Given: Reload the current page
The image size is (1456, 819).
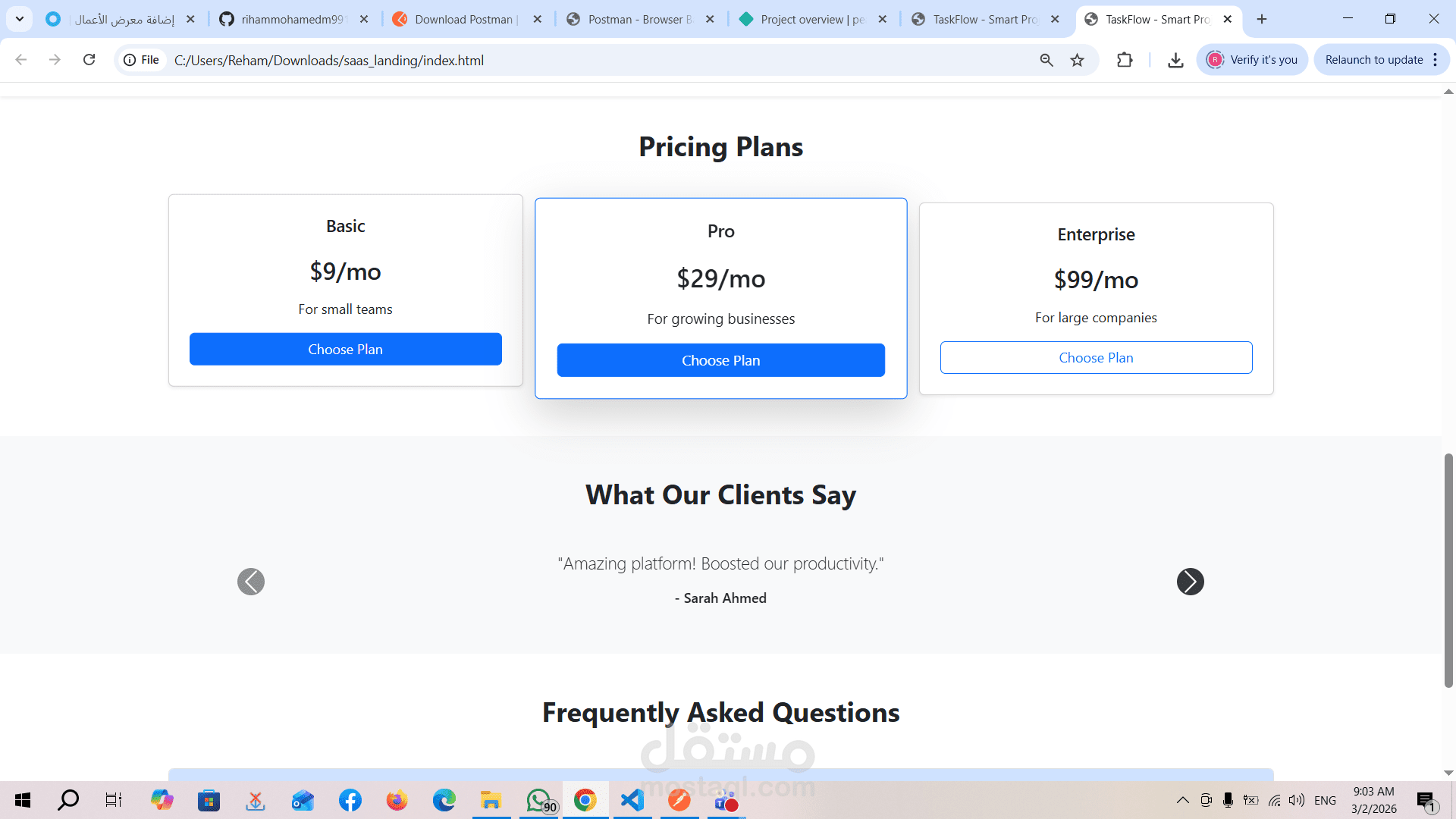Looking at the screenshot, I should 89,60.
